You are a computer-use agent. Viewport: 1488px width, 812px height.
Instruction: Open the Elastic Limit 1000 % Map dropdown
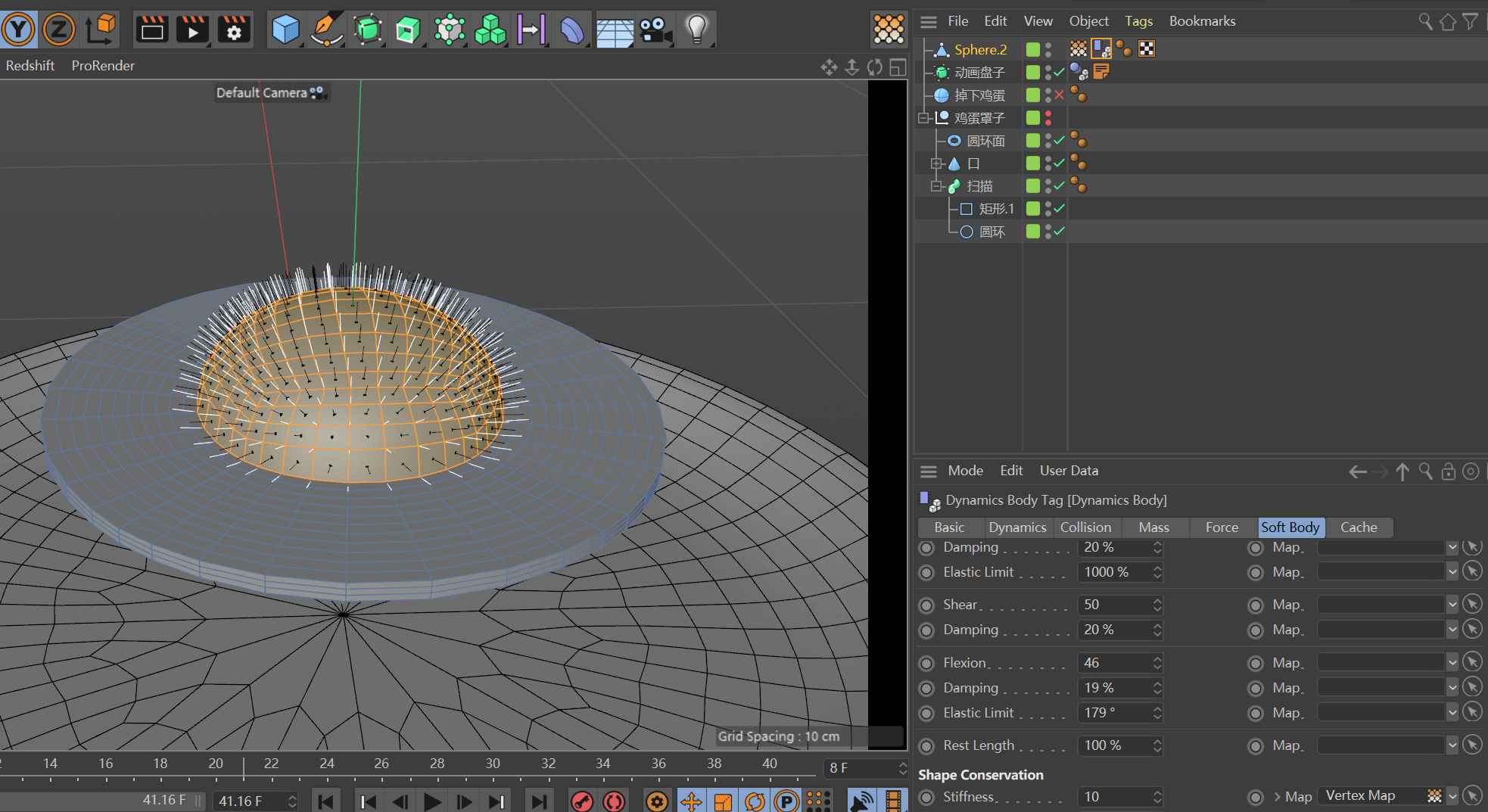(1452, 572)
